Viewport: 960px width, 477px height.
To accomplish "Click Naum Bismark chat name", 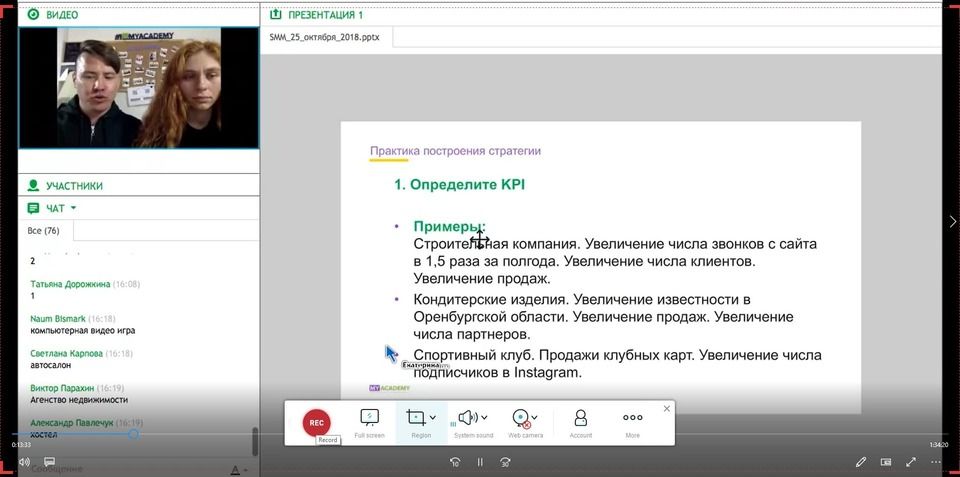I will coord(58,319).
